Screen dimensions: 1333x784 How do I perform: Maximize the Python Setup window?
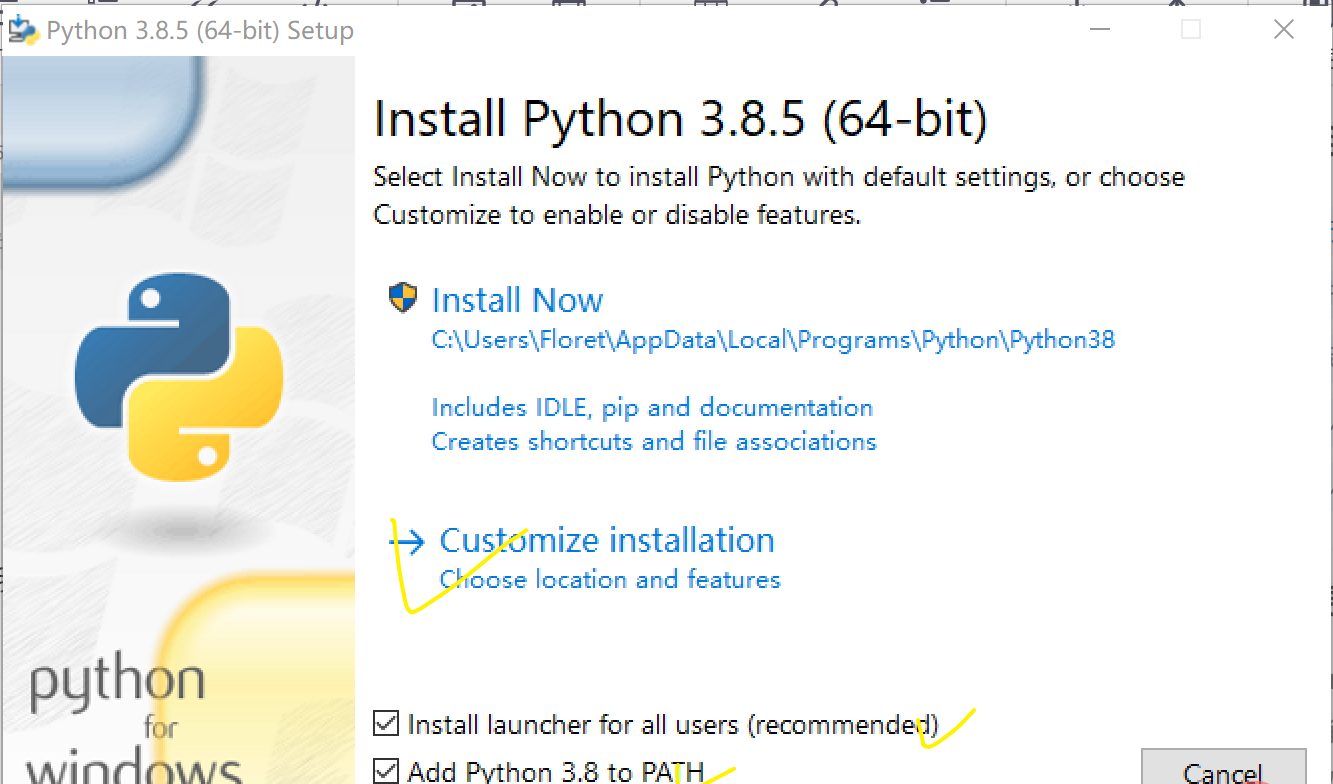point(1190,30)
